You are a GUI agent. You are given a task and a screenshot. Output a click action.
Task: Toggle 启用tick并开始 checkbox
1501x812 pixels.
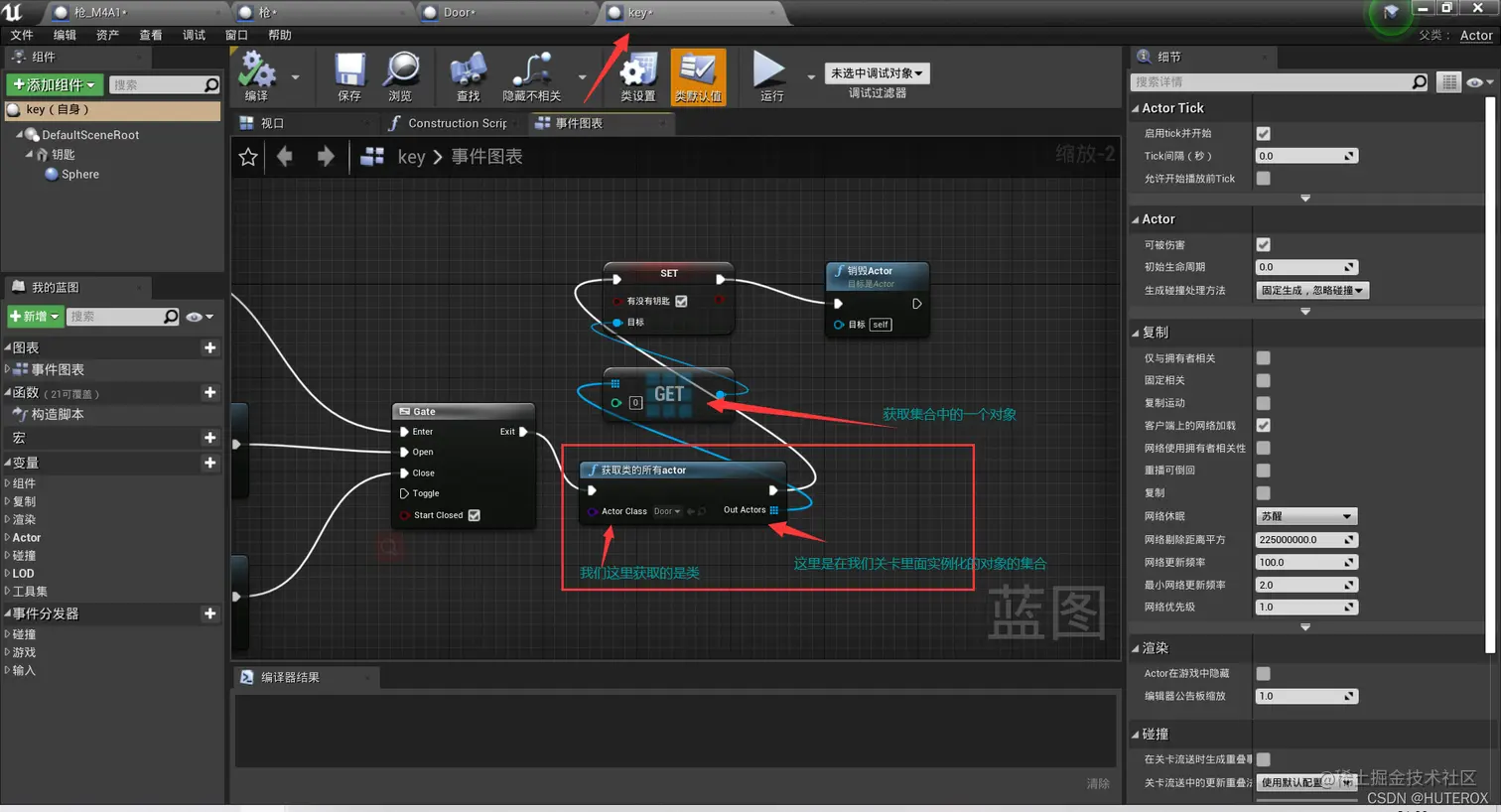point(1263,133)
